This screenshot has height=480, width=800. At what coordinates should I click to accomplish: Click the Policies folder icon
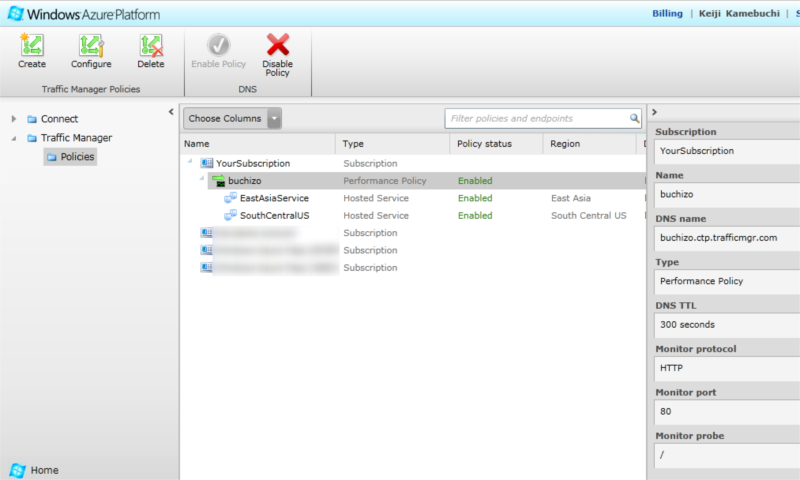(x=52, y=157)
